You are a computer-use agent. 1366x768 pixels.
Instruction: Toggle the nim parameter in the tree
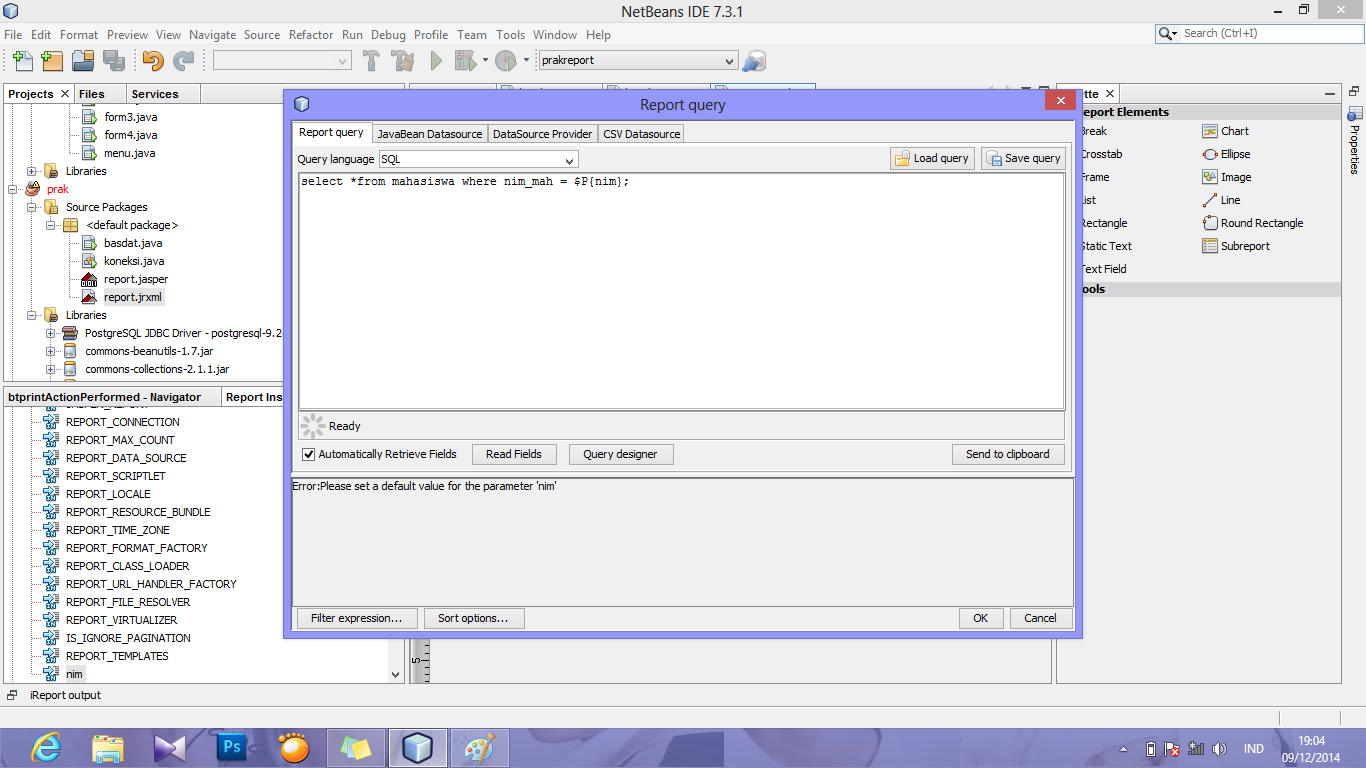click(73, 674)
